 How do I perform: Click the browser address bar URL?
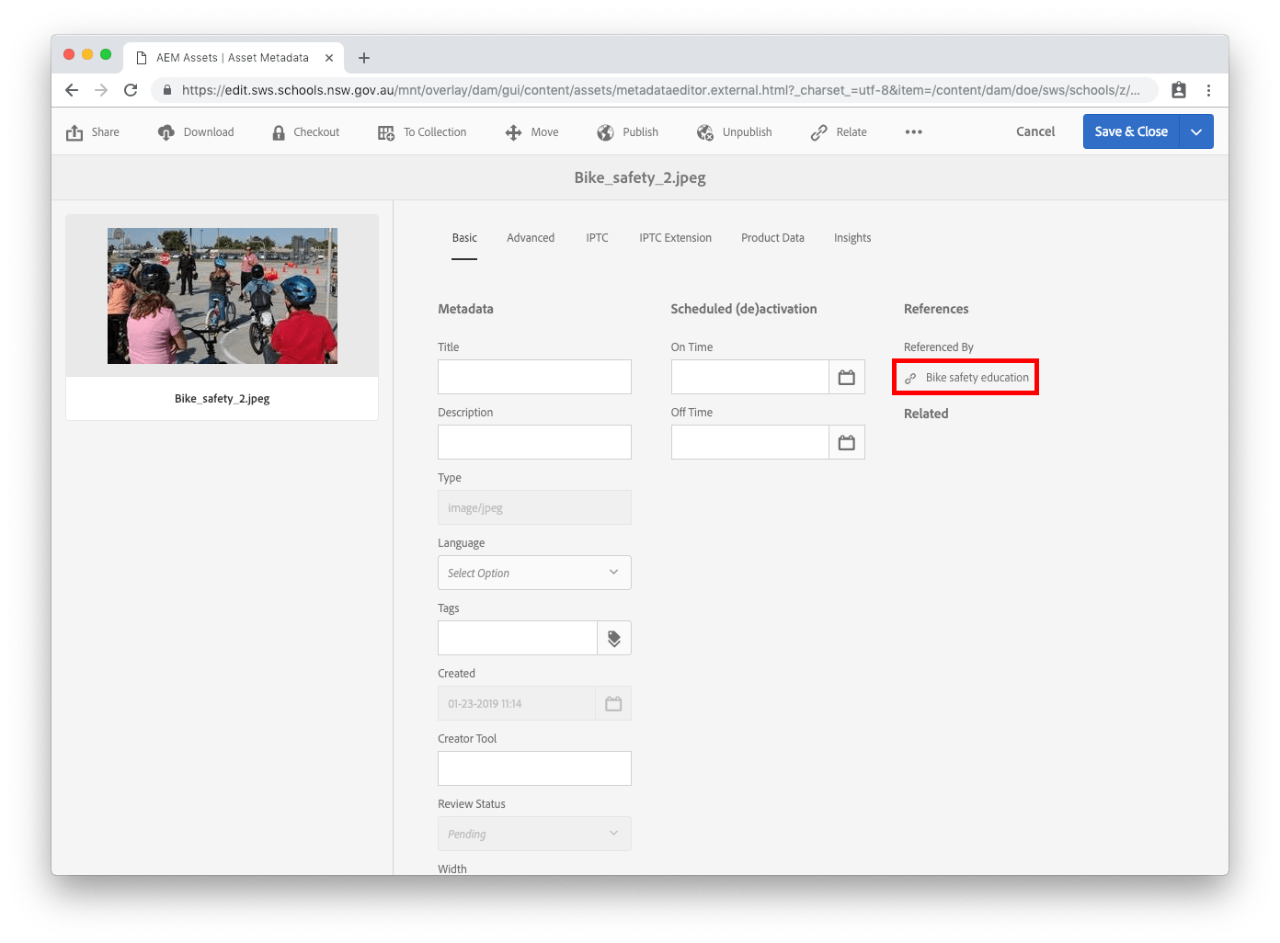pos(660,90)
